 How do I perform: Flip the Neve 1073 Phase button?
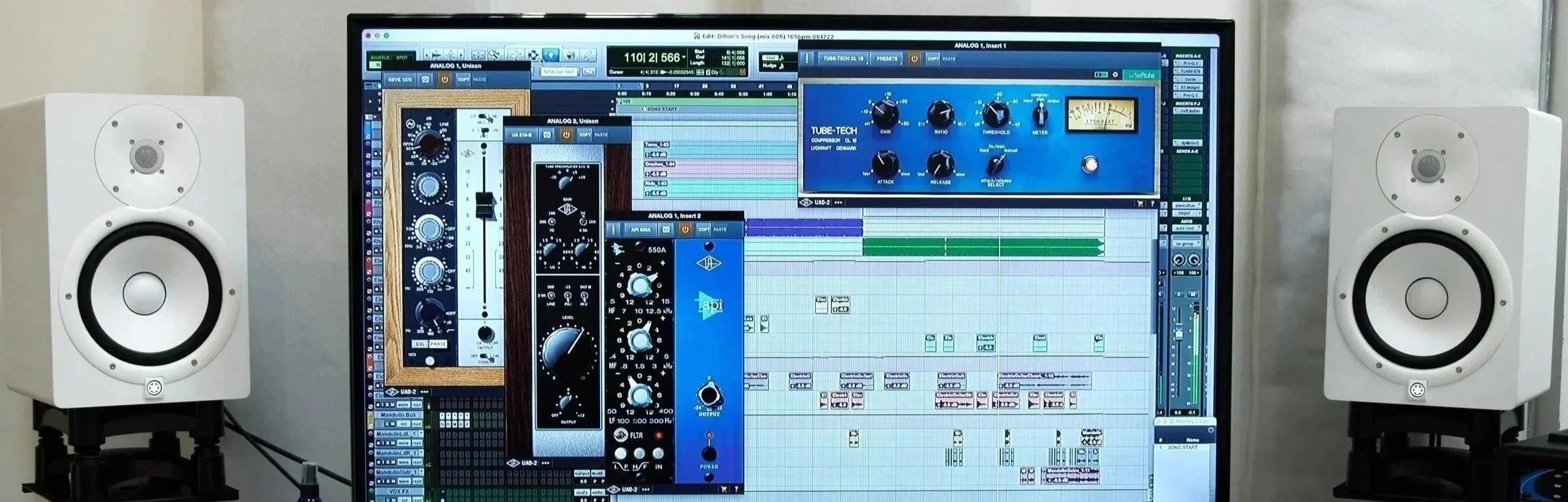pyautogui.click(x=438, y=344)
